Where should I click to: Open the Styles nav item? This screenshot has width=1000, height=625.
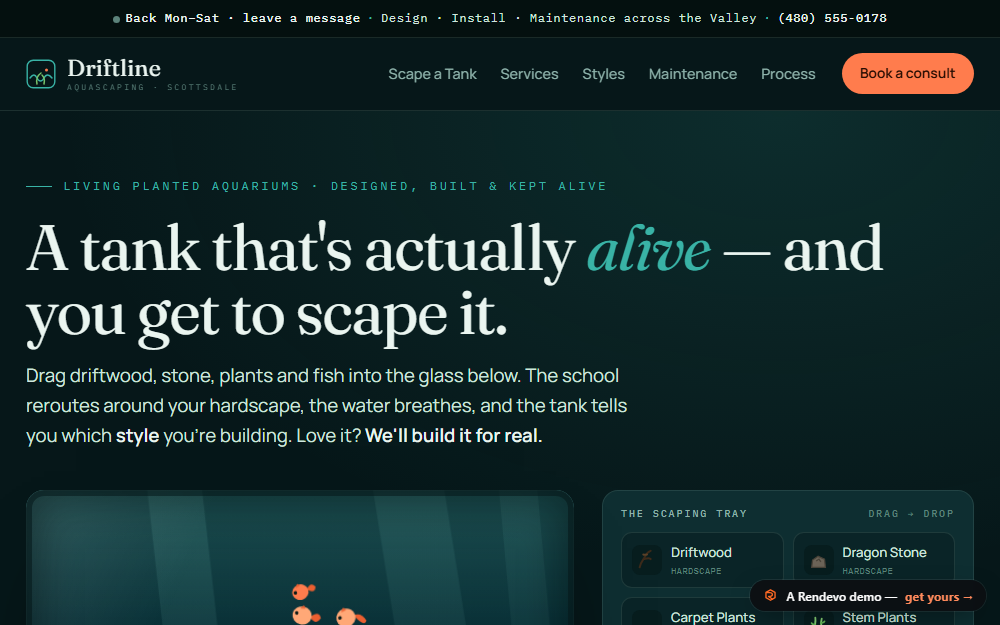coord(603,74)
